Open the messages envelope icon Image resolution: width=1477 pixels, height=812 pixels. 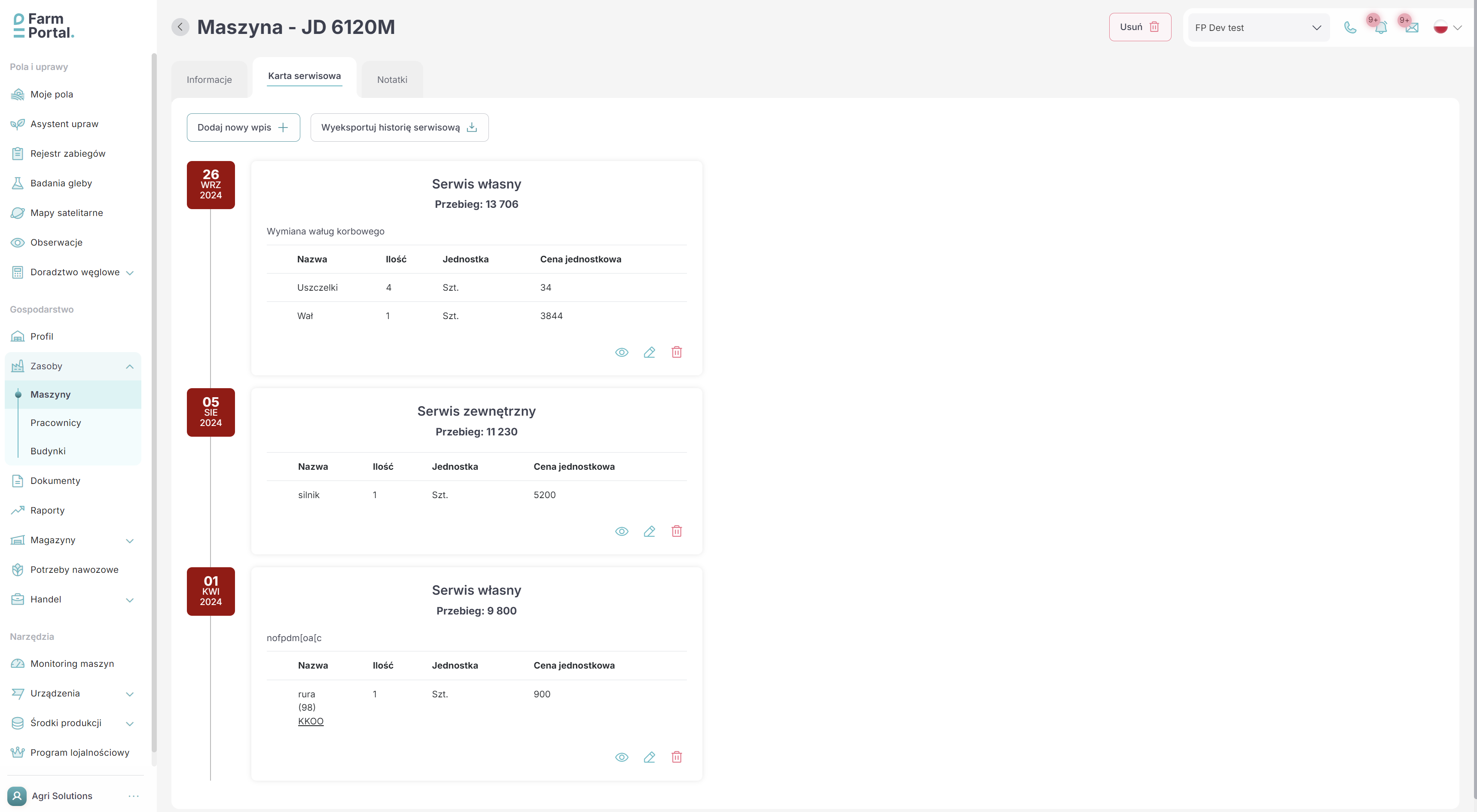(x=1412, y=27)
